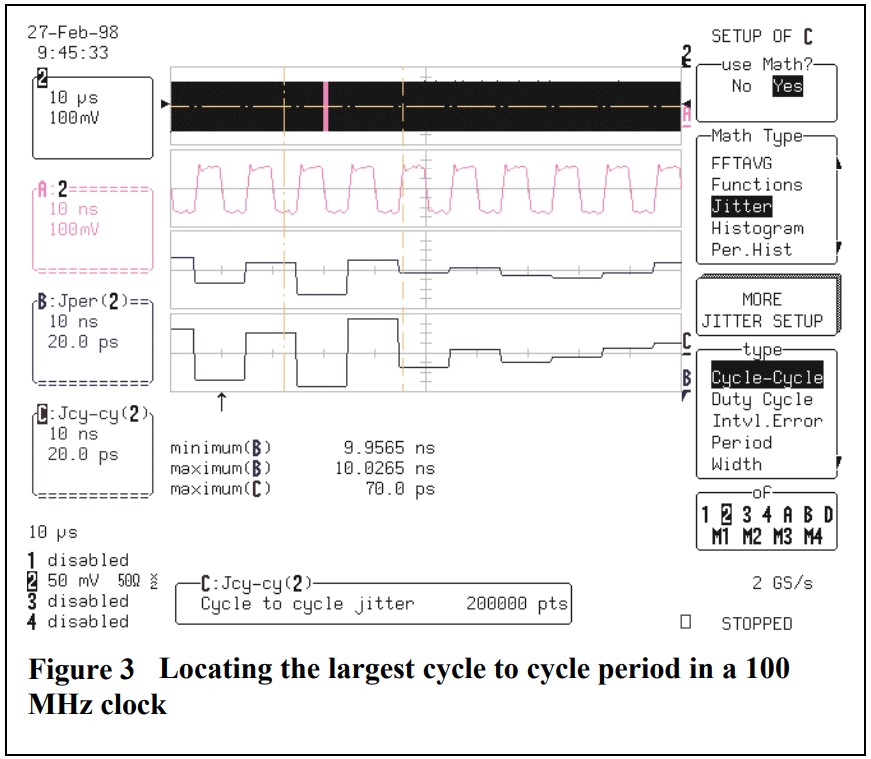871x759 pixels.
Task: Choose Histogram in Math Type menu
Action: [757, 228]
